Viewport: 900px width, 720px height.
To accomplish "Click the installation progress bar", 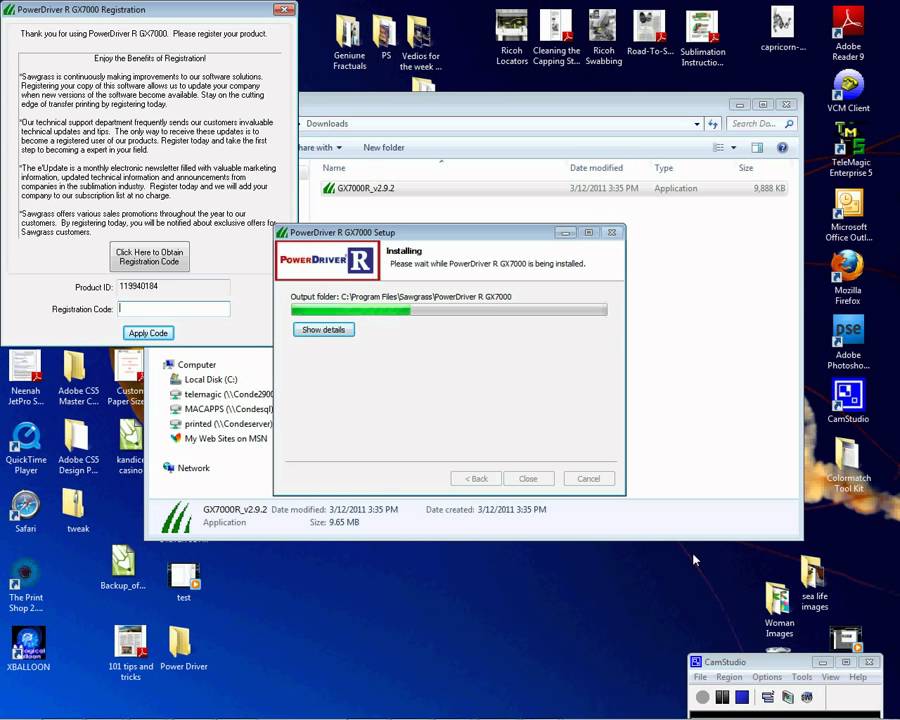I will click(449, 311).
